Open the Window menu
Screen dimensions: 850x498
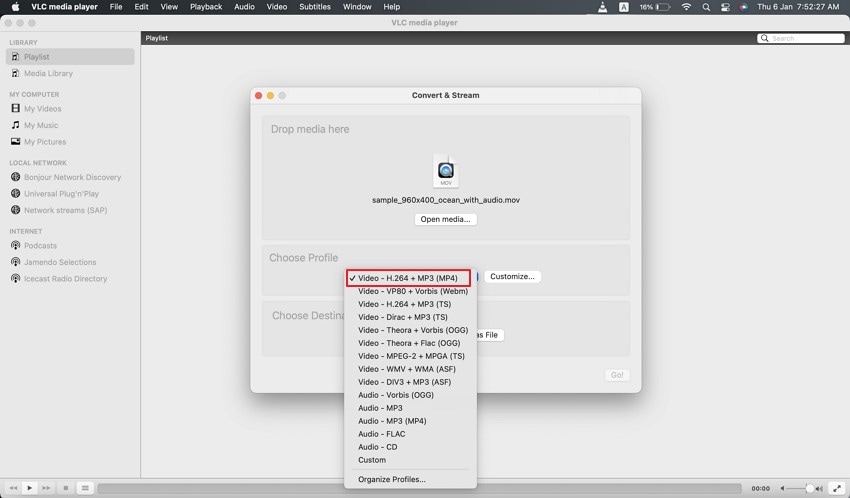357,7
